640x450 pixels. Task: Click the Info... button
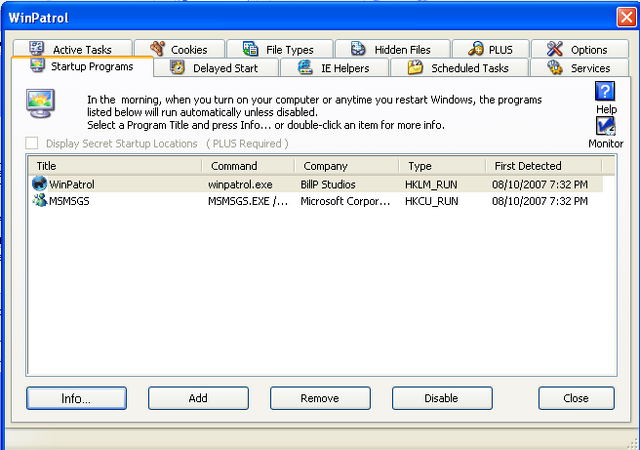tap(76, 398)
